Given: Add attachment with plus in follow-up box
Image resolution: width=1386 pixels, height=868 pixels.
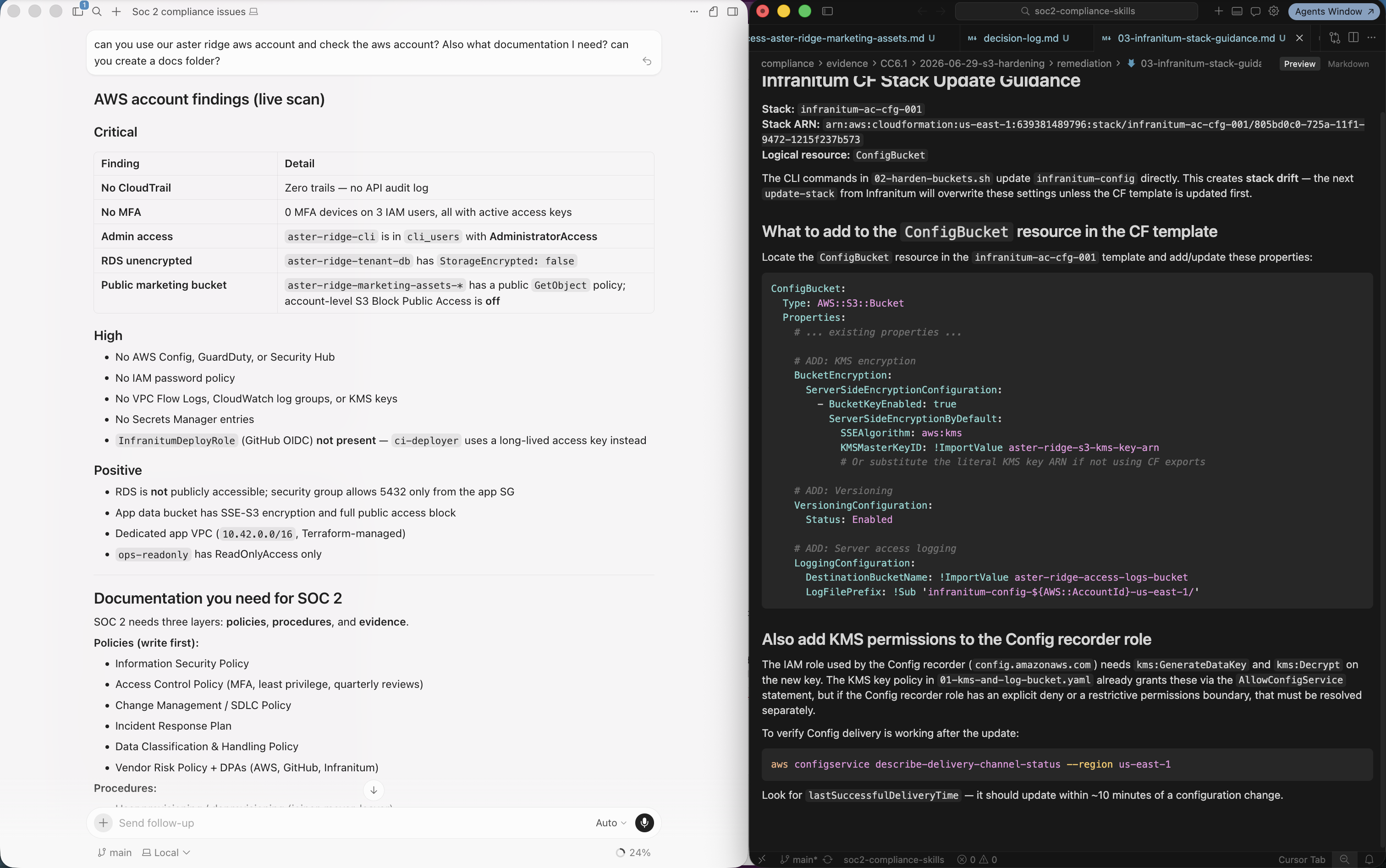Looking at the screenshot, I should pos(103,823).
